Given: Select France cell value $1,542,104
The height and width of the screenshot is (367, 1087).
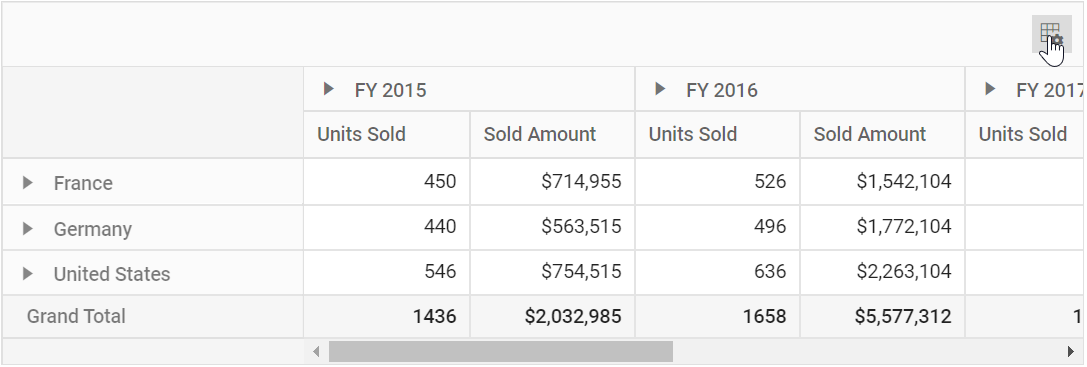Looking at the screenshot, I should coord(882,182).
